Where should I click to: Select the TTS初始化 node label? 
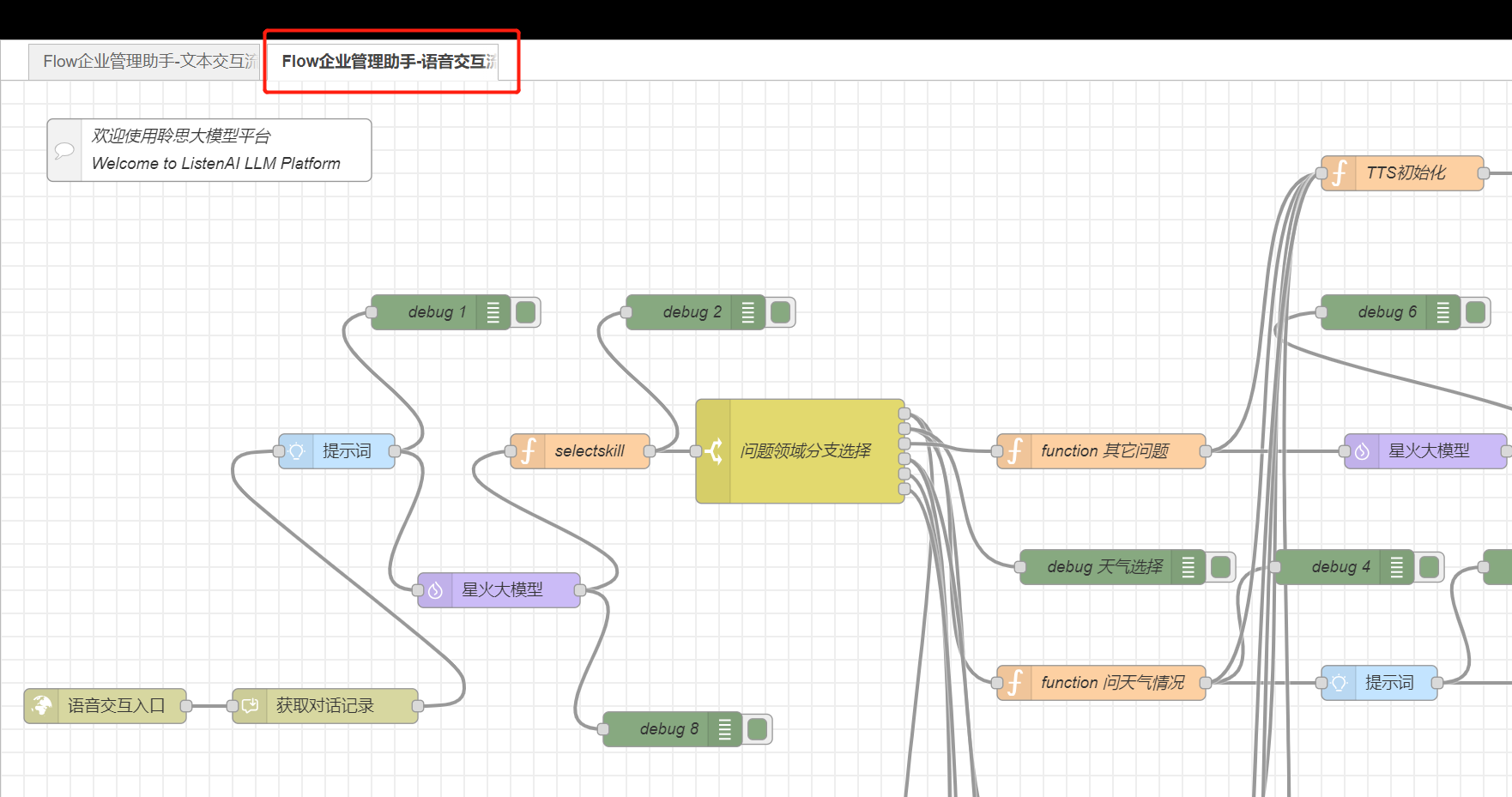pos(1406,173)
